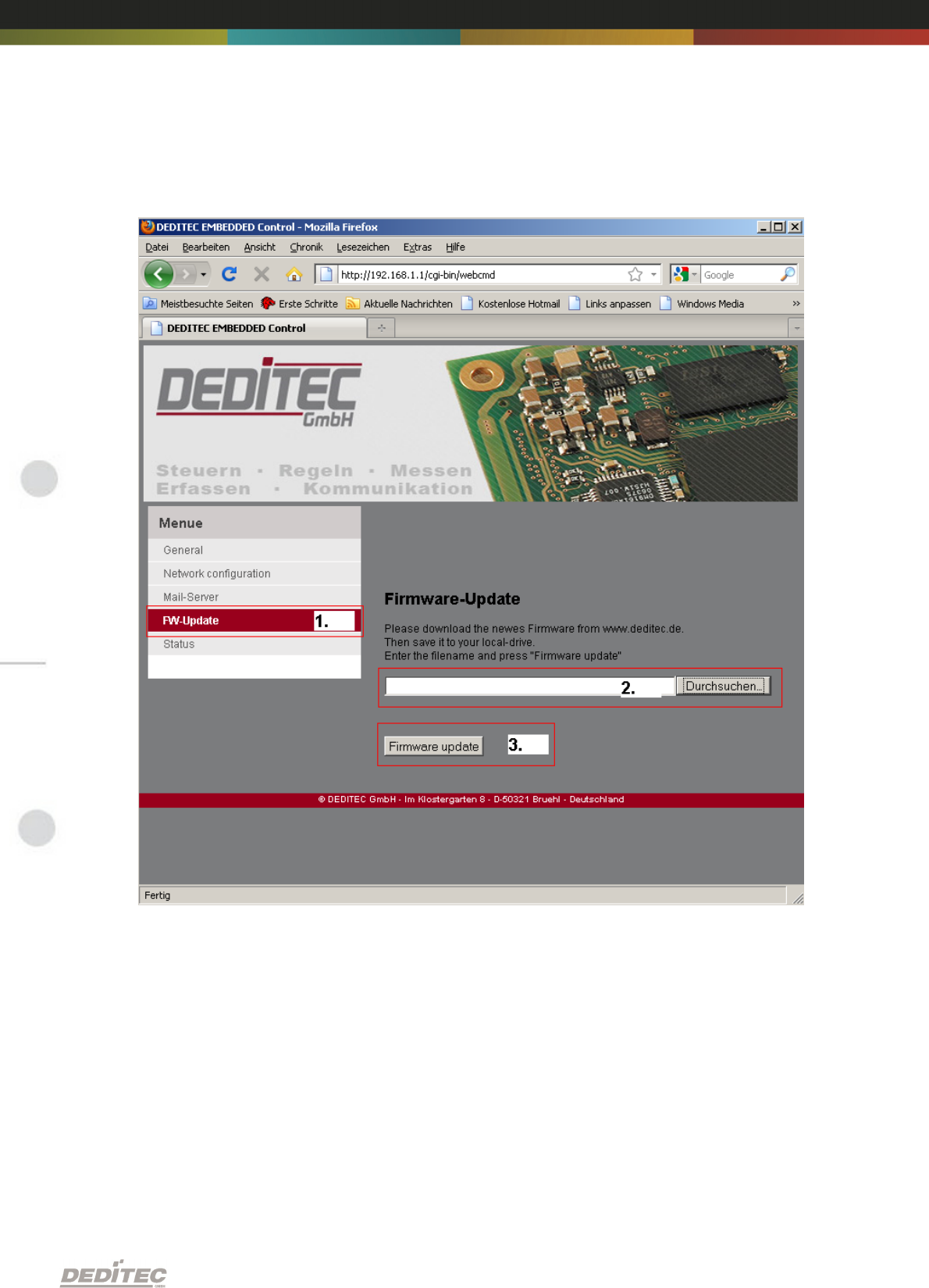Screen dimensions: 929x1288
Task: Select the FW-Update menu entry
Action: (x=254, y=620)
